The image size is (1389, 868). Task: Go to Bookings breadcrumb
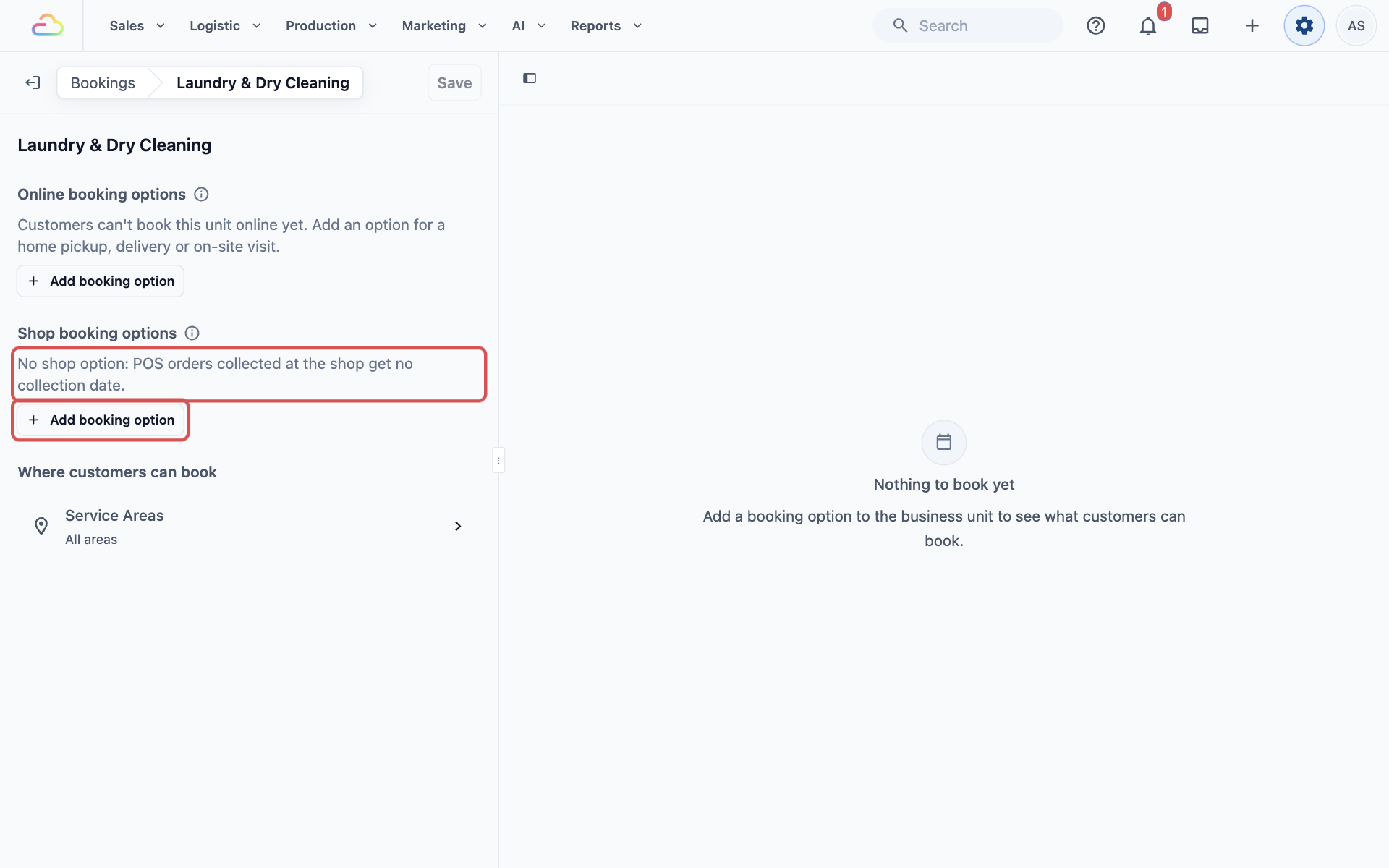[x=103, y=82]
